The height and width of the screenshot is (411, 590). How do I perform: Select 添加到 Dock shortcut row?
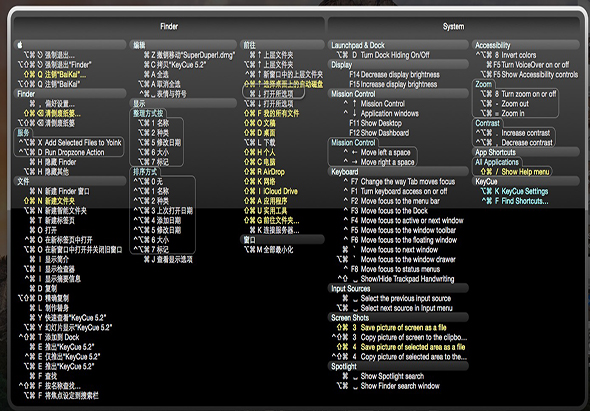[49, 338]
